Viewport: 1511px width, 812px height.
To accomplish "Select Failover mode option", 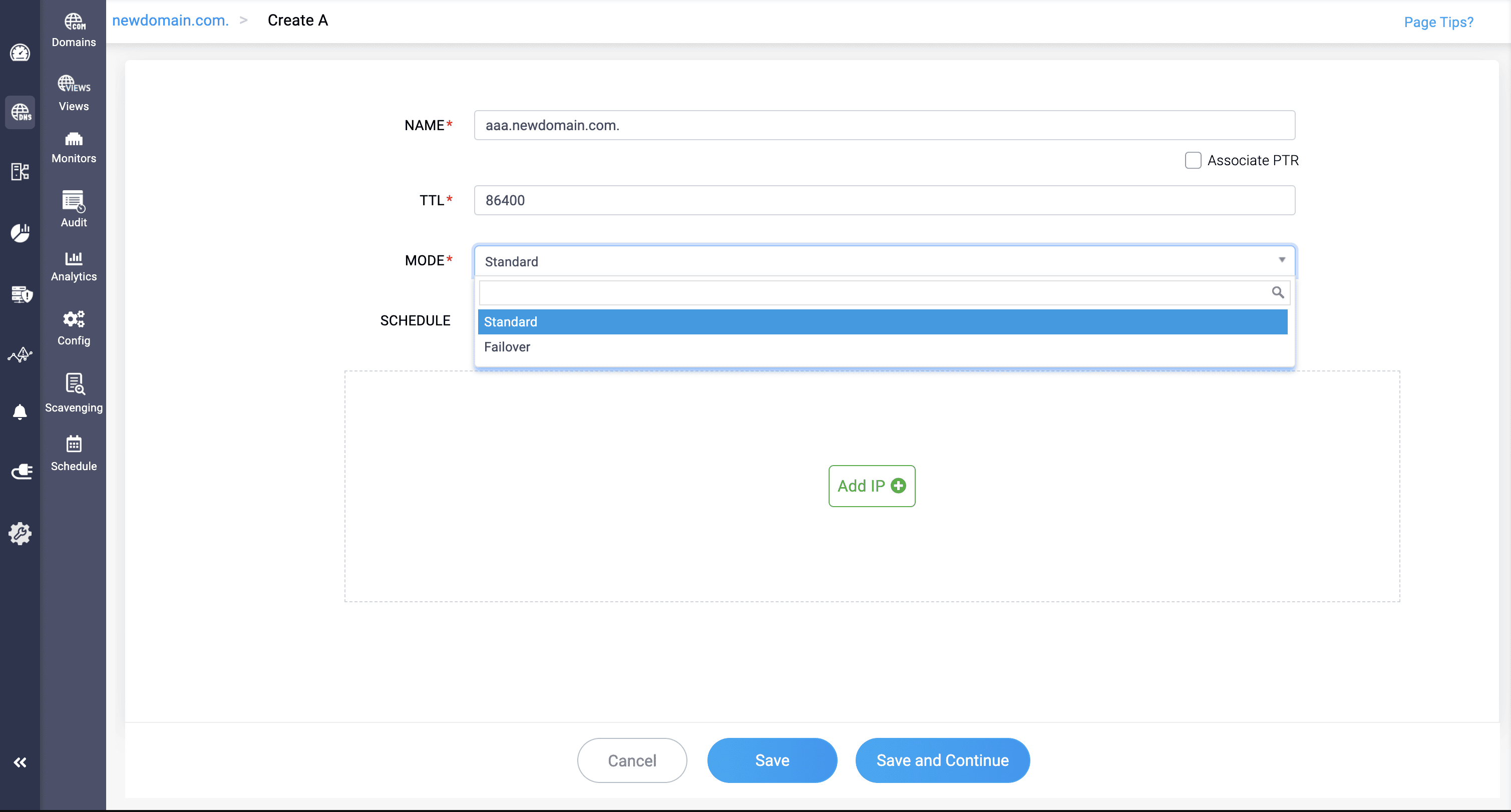I will pyautogui.click(x=507, y=347).
